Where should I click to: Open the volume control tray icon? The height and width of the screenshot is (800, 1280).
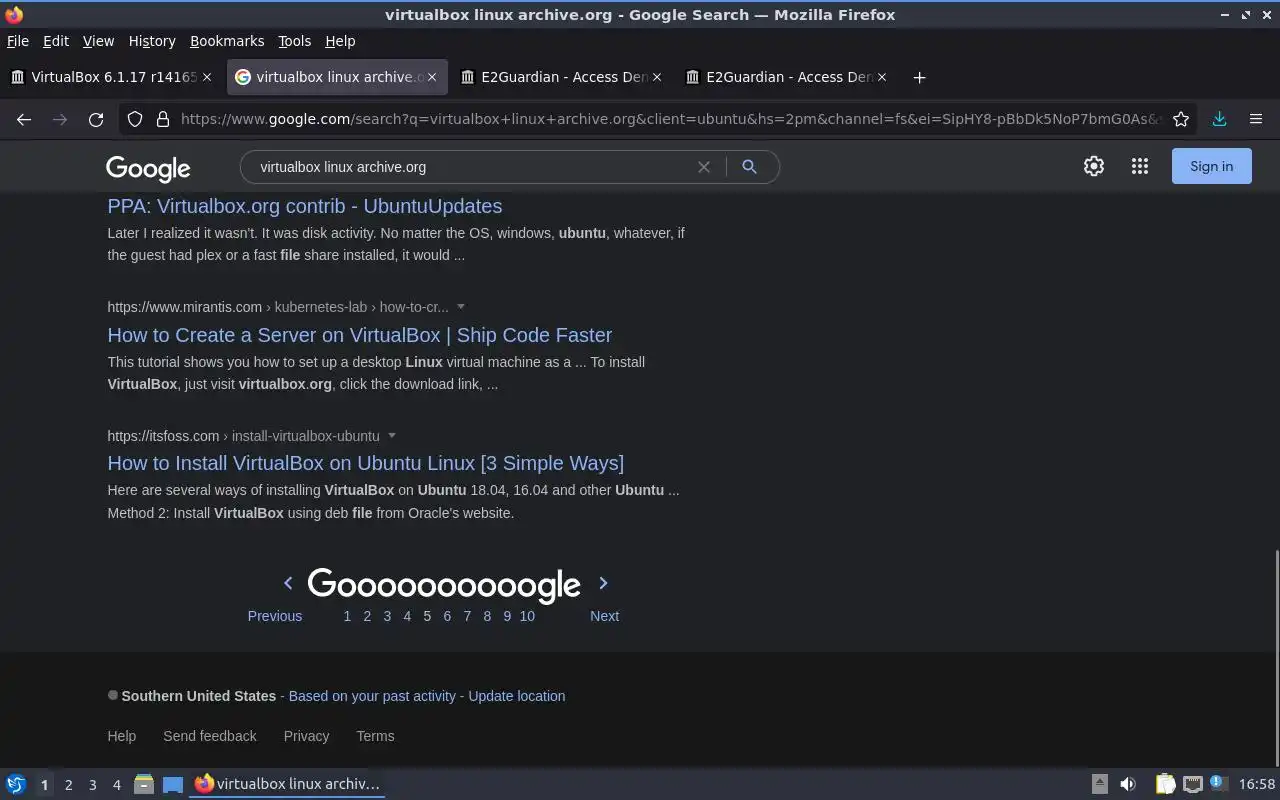click(x=1127, y=784)
